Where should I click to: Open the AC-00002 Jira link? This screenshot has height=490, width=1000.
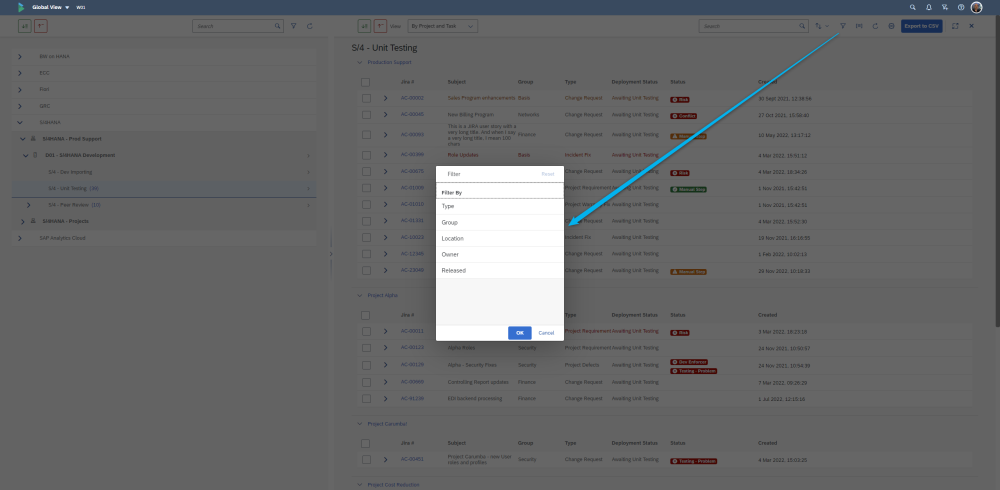(x=412, y=98)
